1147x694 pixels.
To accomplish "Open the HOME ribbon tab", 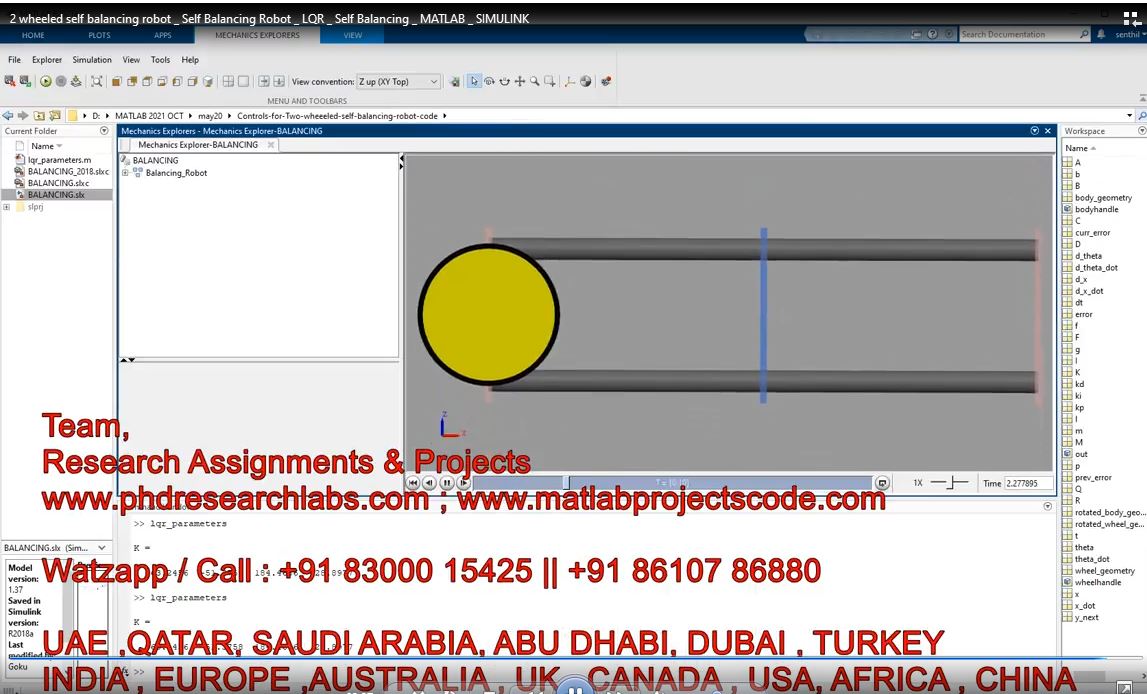I will pos(33,35).
